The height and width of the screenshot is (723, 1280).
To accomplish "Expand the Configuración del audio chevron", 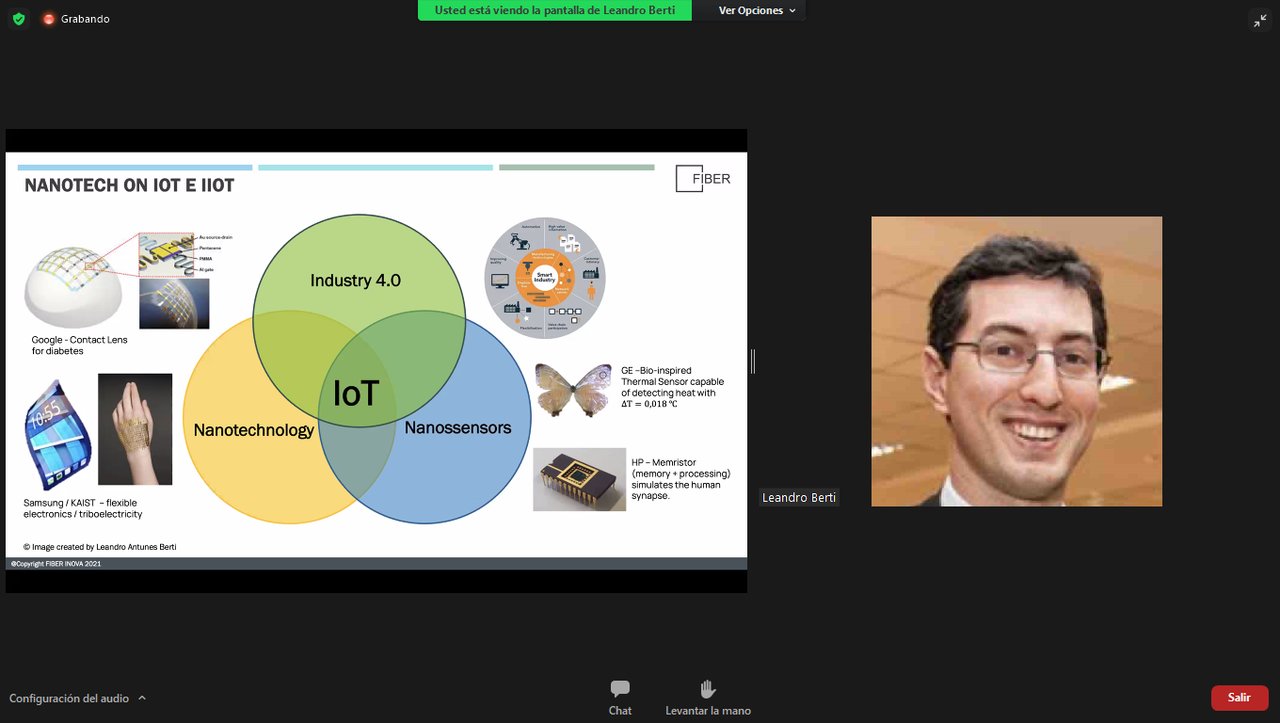I will pos(142,698).
